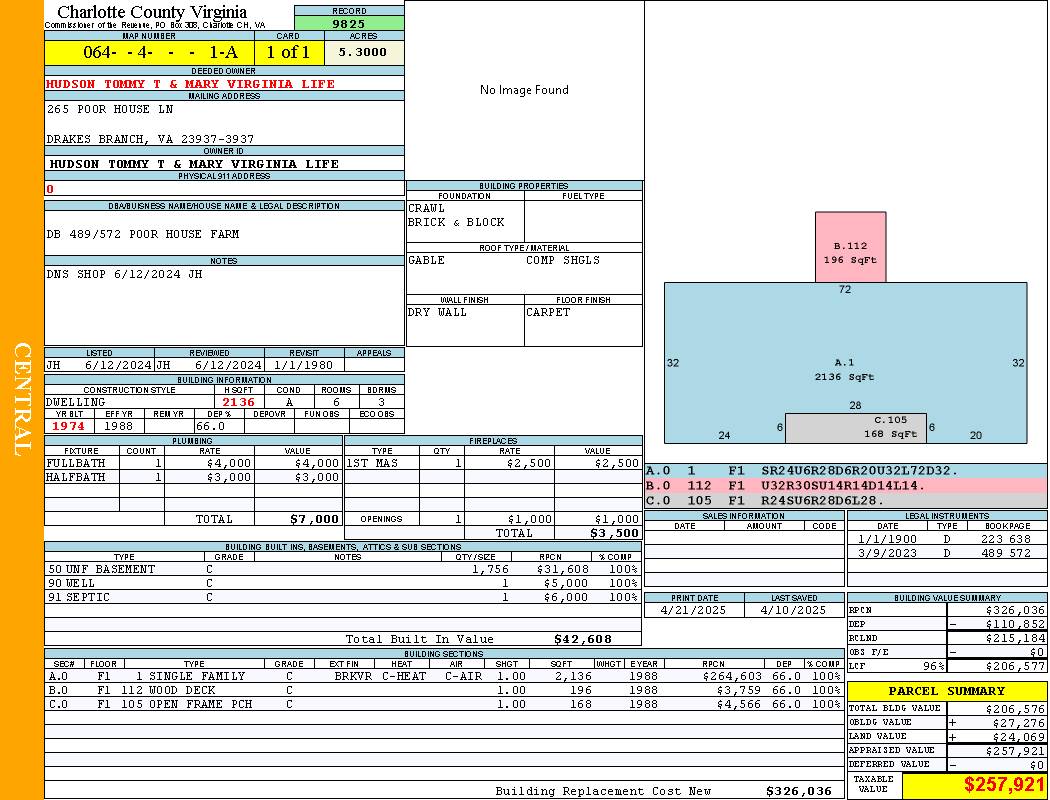
Task: Select year built 1974
Action: click(68, 426)
